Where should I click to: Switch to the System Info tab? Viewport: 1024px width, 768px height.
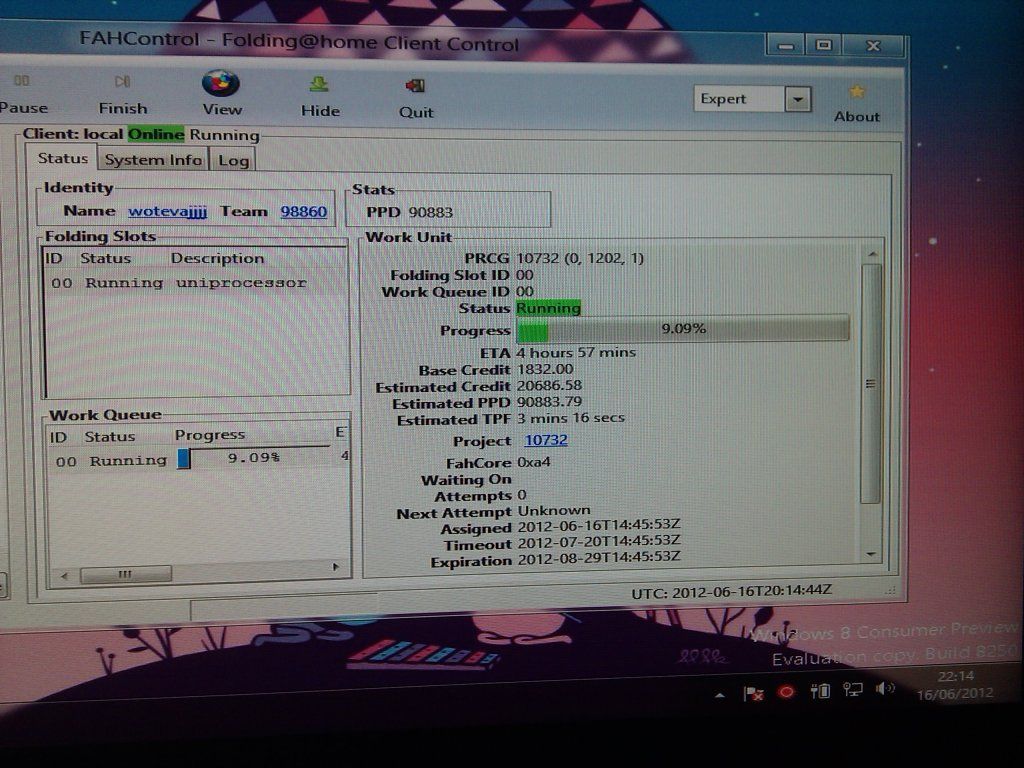(153, 160)
